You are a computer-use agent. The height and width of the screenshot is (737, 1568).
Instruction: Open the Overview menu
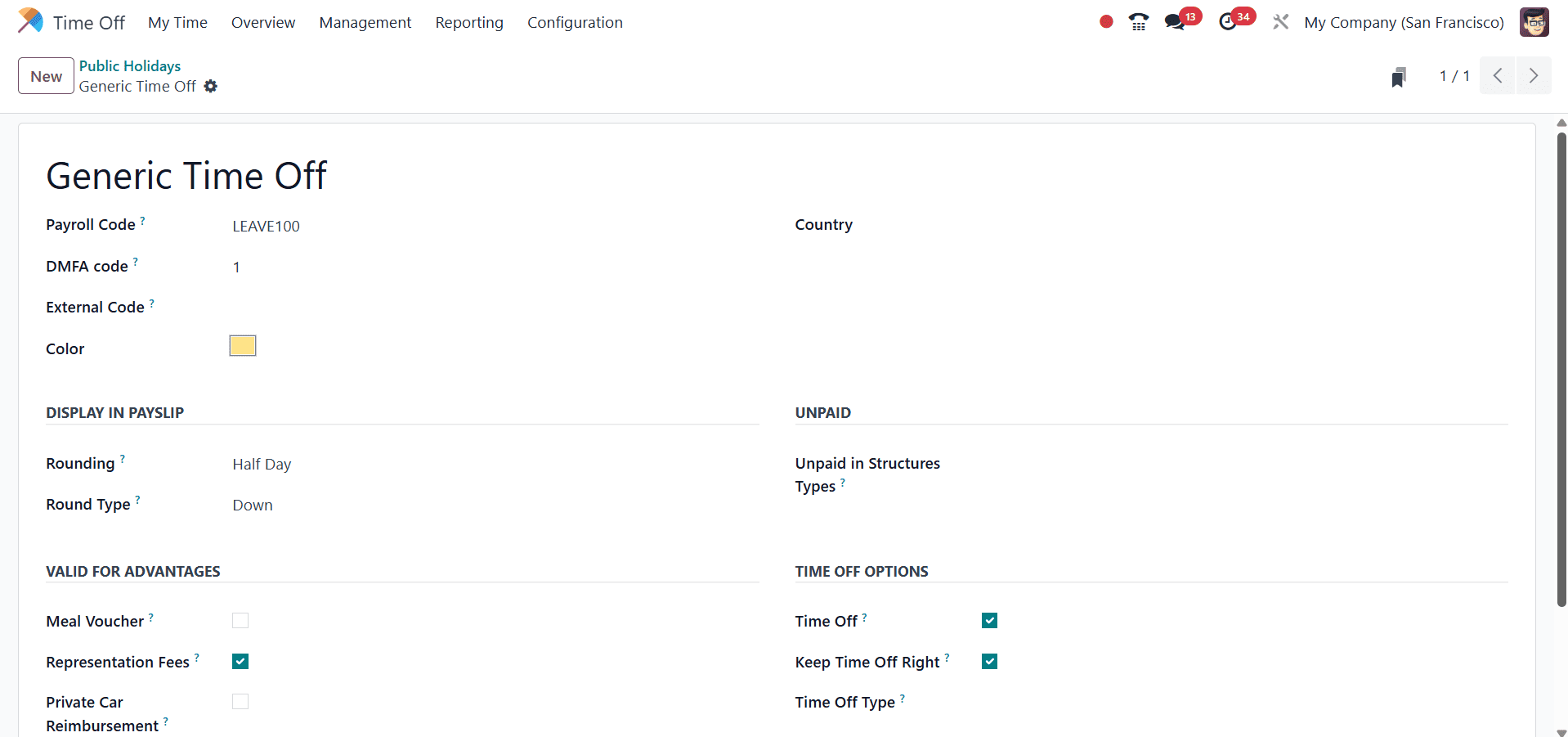(x=263, y=22)
